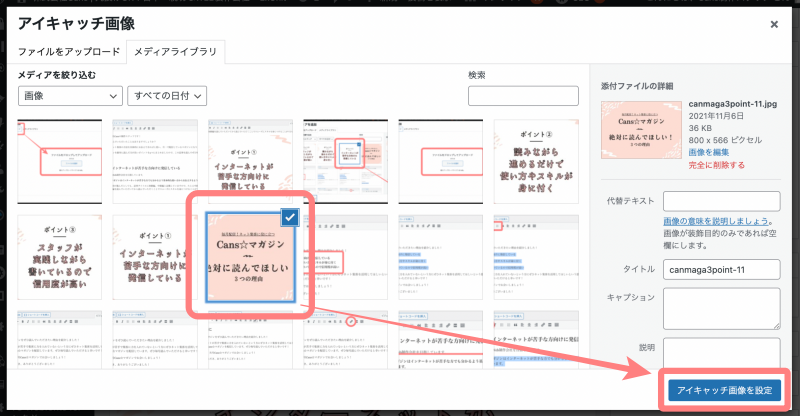Select the メディアライブラリ tab
The width and height of the screenshot is (800, 416).
175,52
